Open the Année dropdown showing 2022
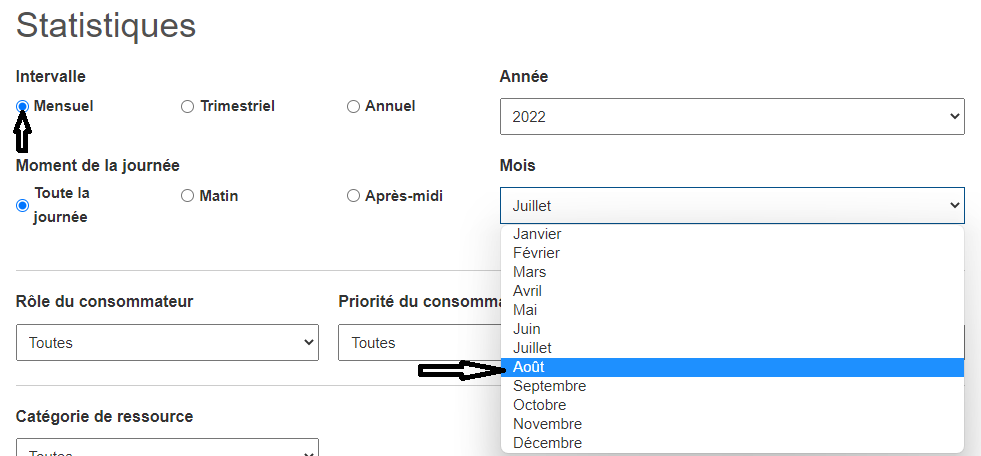The width and height of the screenshot is (981, 456). pos(732,116)
